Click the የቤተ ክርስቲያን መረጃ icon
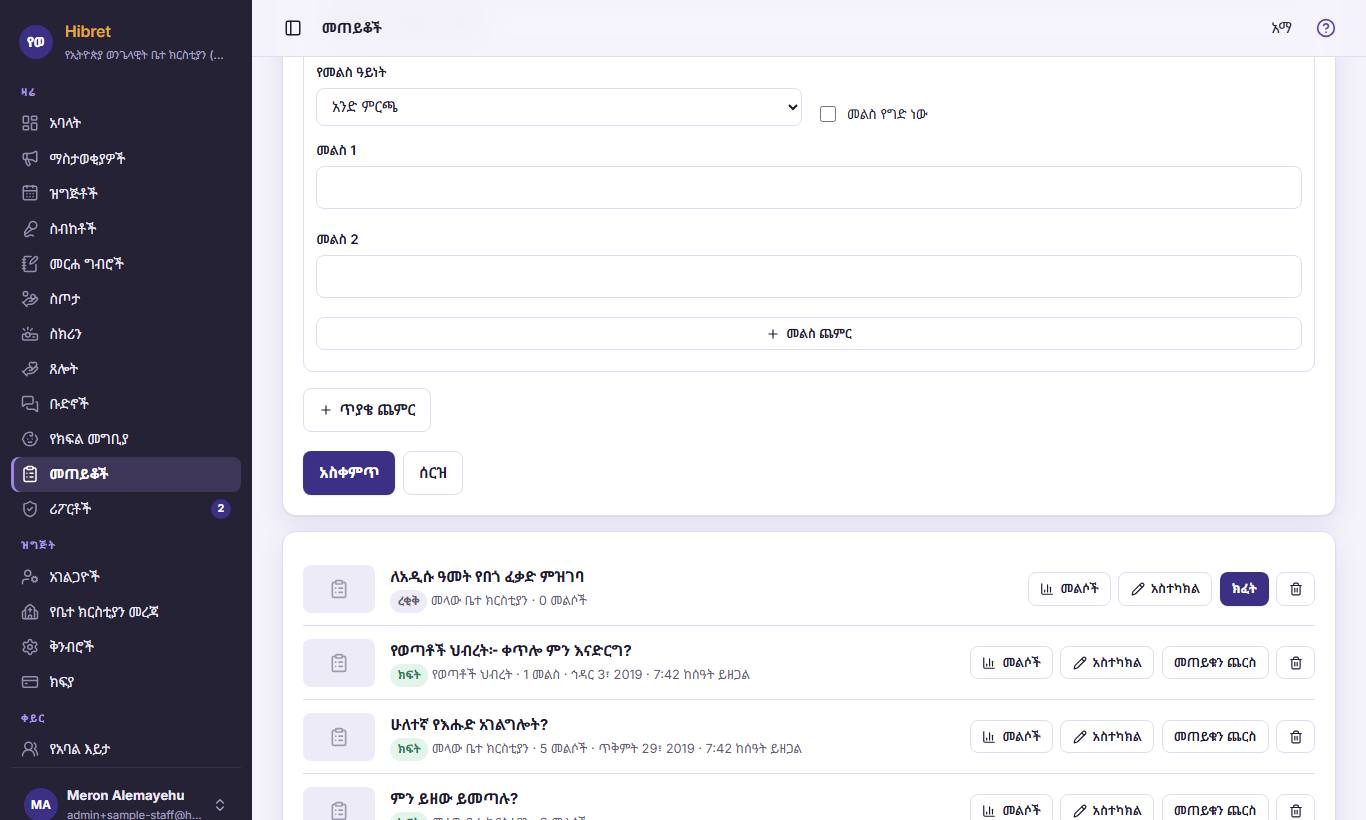 (30, 612)
